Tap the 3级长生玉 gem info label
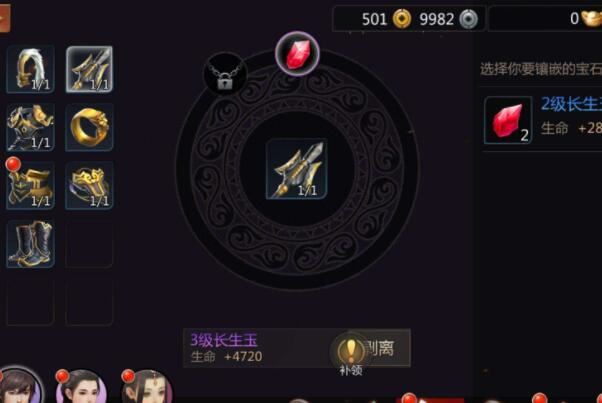Screen dimensions: 602x403 [x=225, y=340]
